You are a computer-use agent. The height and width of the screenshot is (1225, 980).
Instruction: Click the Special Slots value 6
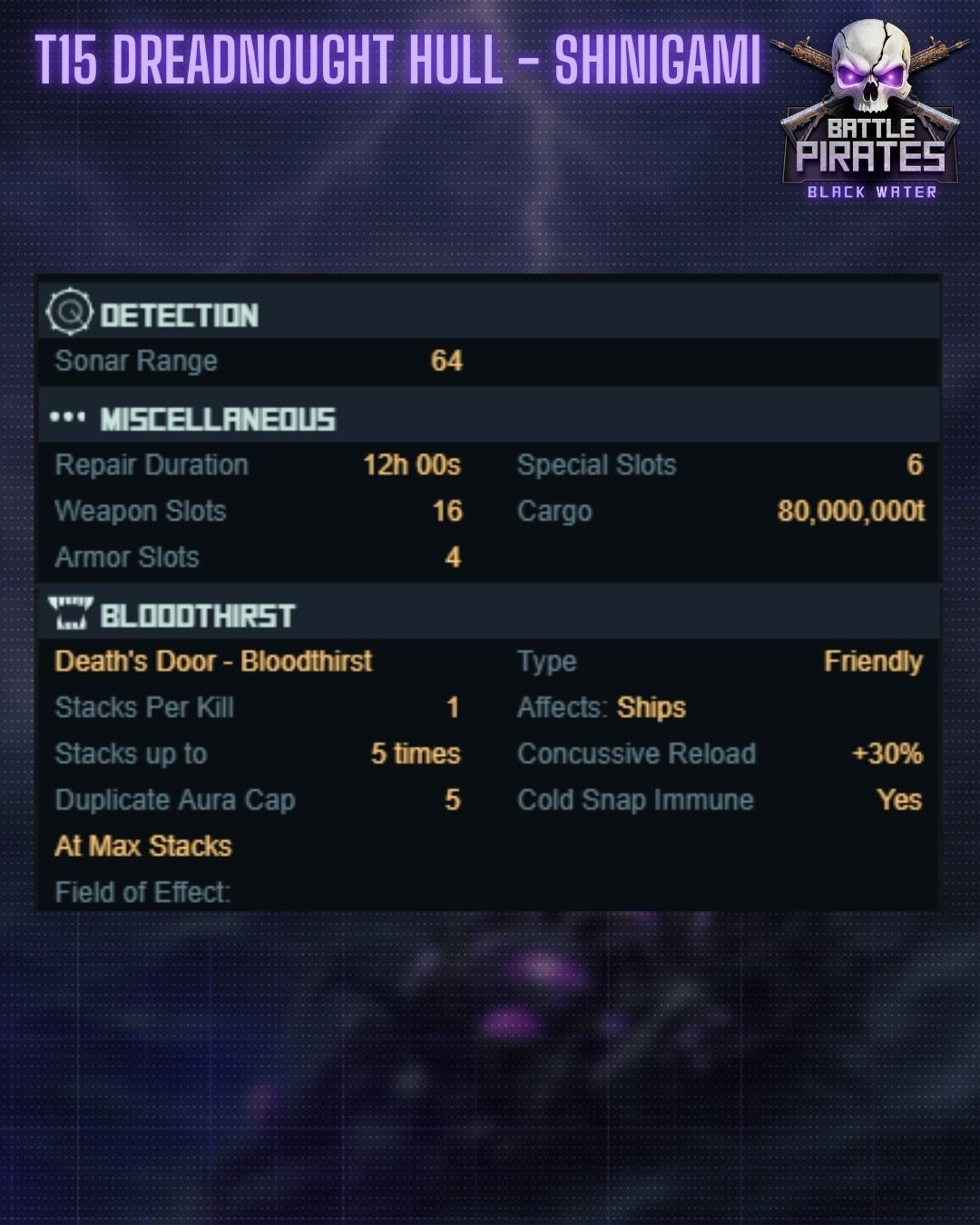click(x=914, y=465)
